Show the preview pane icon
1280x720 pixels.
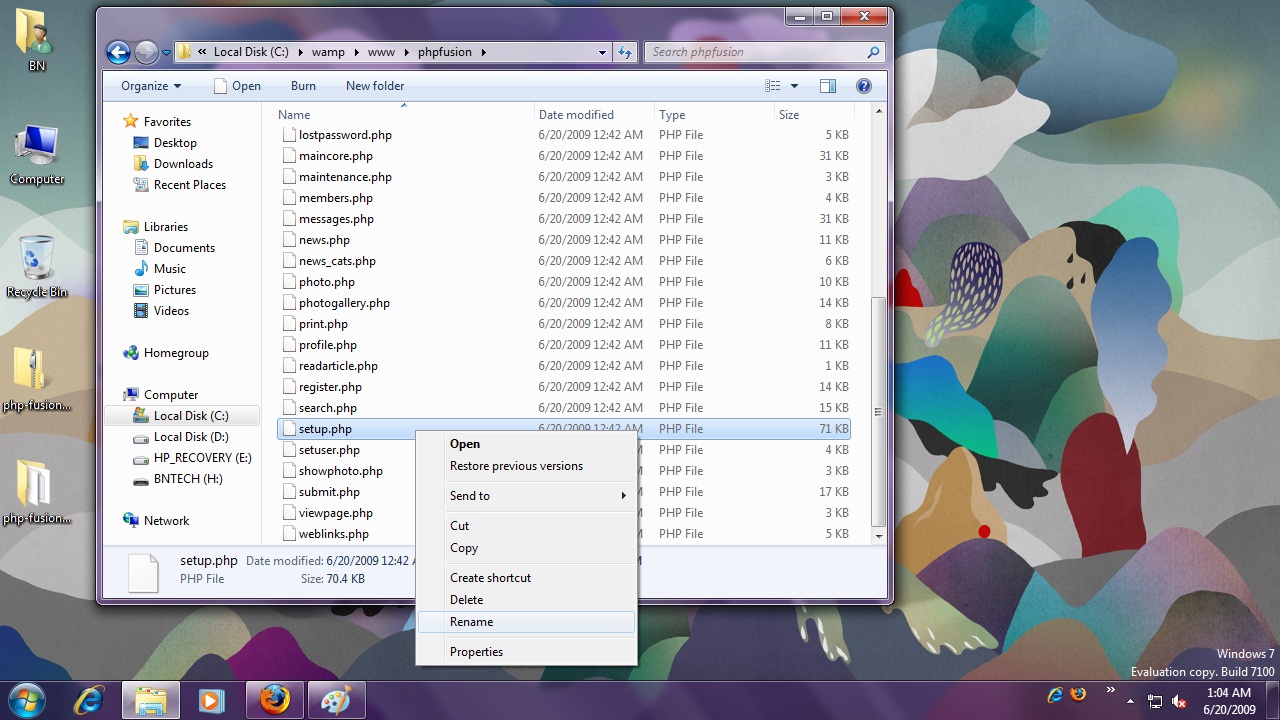click(828, 86)
